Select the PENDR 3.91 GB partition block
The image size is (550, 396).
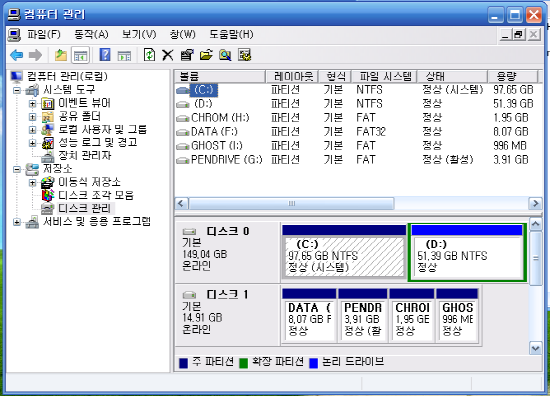click(x=363, y=315)
